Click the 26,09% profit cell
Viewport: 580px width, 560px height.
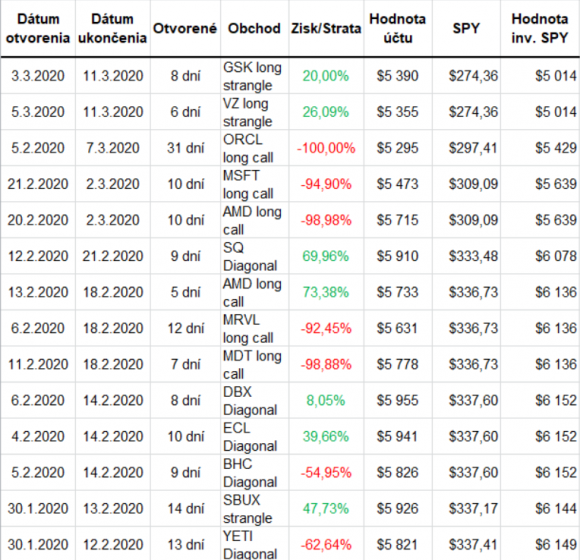(326, 112)
